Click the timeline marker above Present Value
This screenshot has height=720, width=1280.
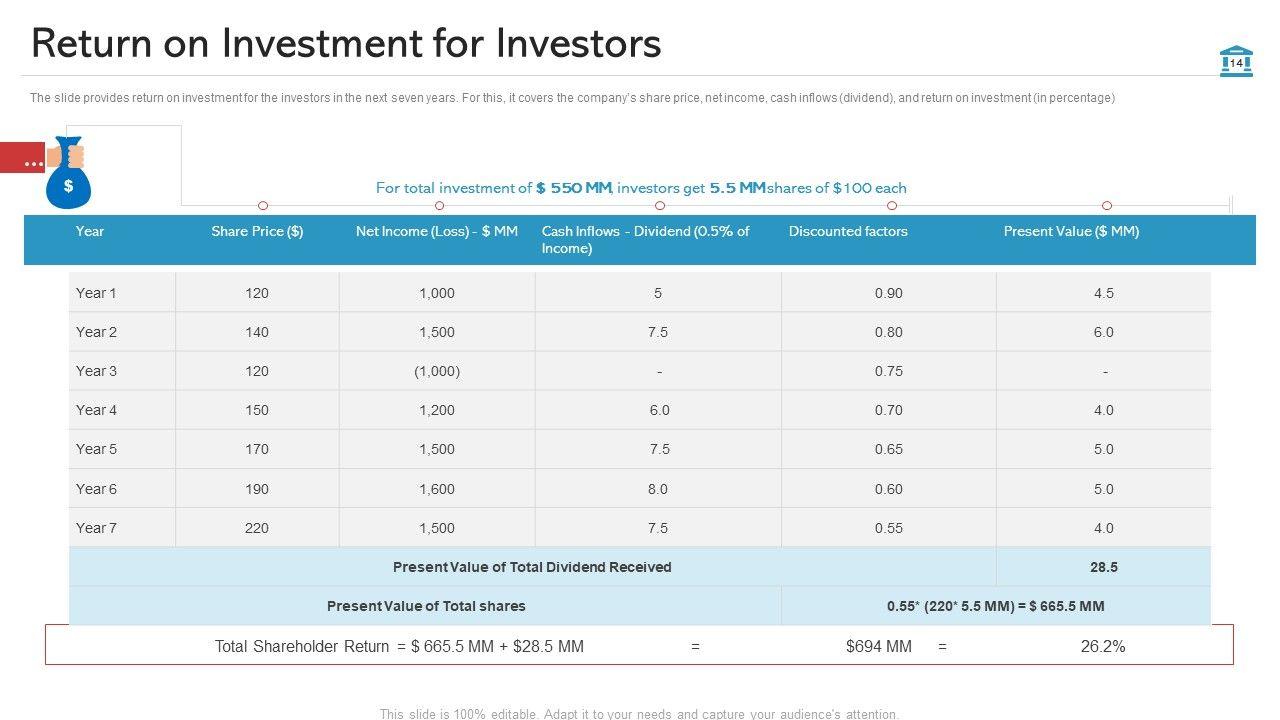[x=1107, y=206]
